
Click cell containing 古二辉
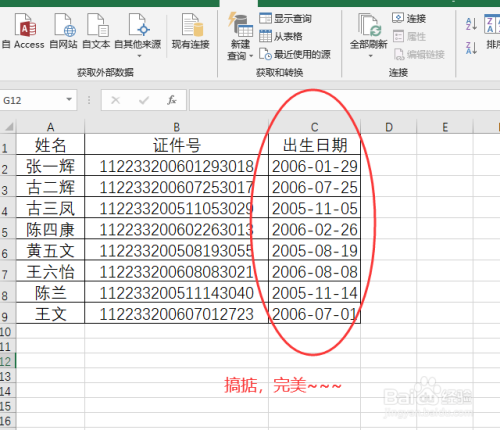tap(50, 187)
